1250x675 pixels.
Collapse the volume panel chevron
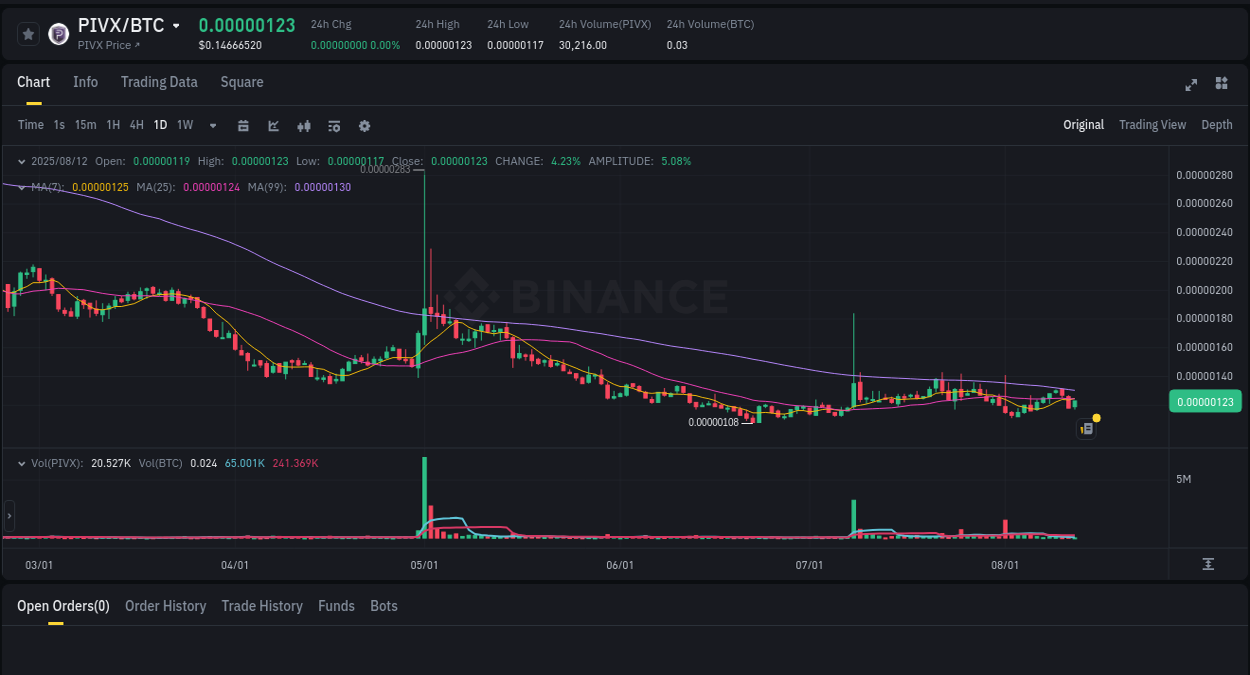[x=22, y=462]
